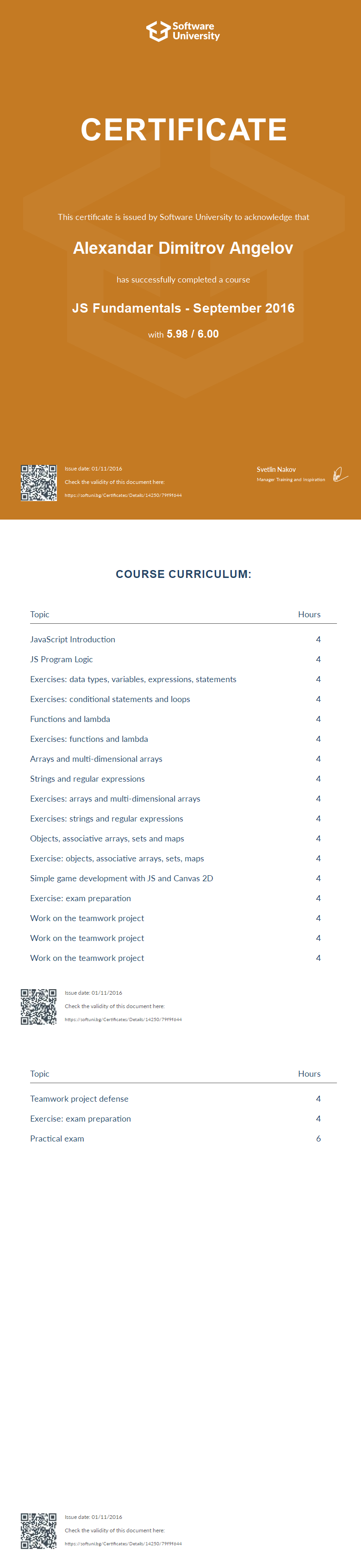Click the QR code under the first curriculum table

[x=38, y=1007]
